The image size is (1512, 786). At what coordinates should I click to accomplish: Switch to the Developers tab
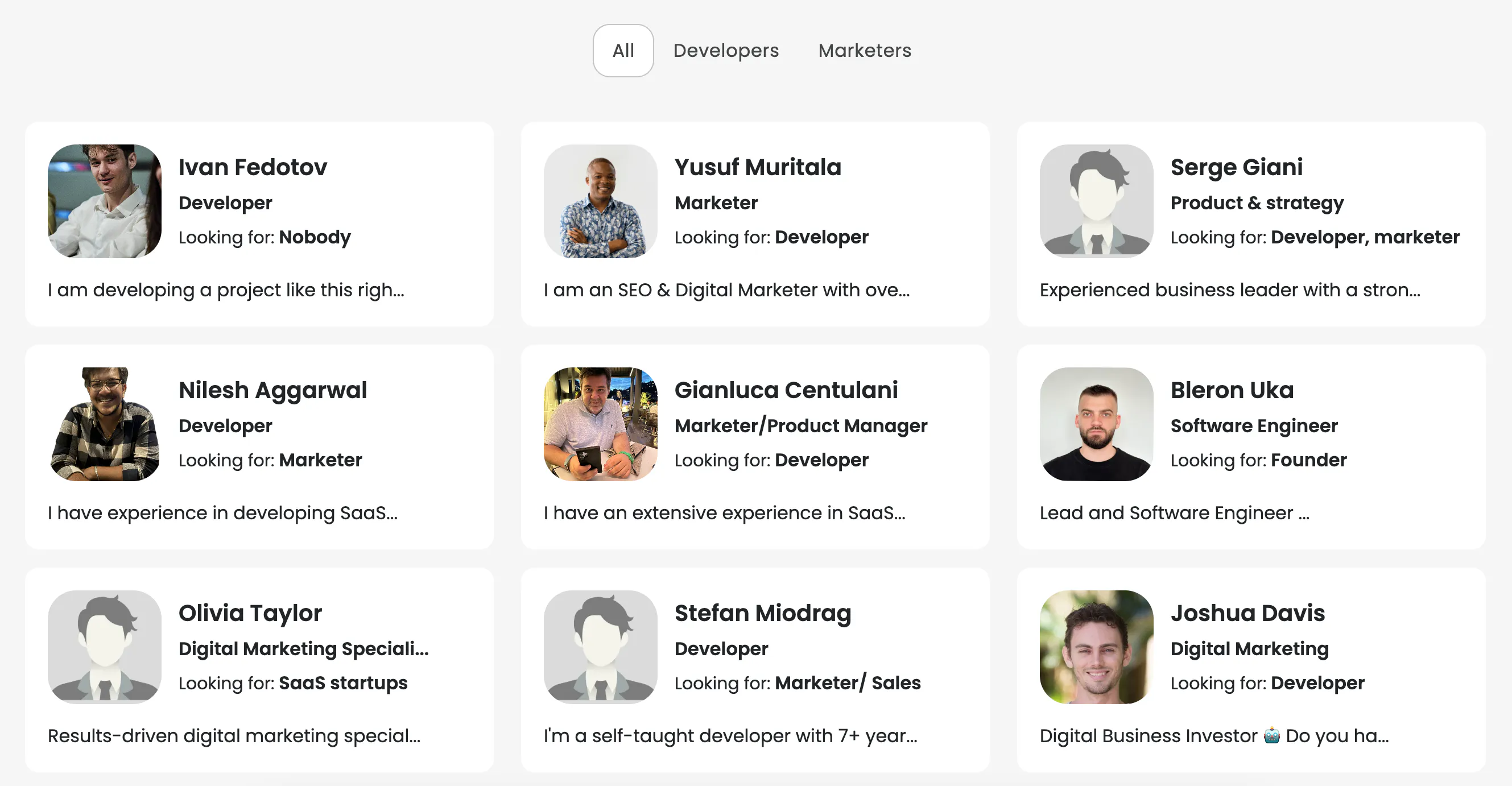pos(725,51)
